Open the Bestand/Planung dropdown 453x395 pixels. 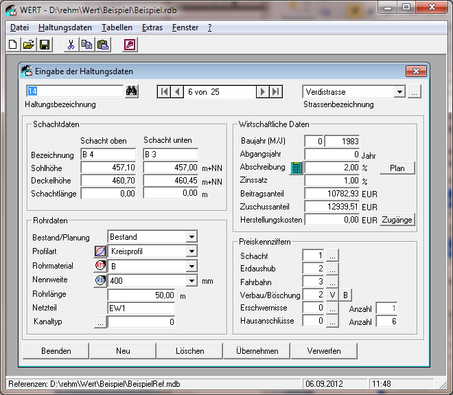pyautogui.click(x=191, y=237)
